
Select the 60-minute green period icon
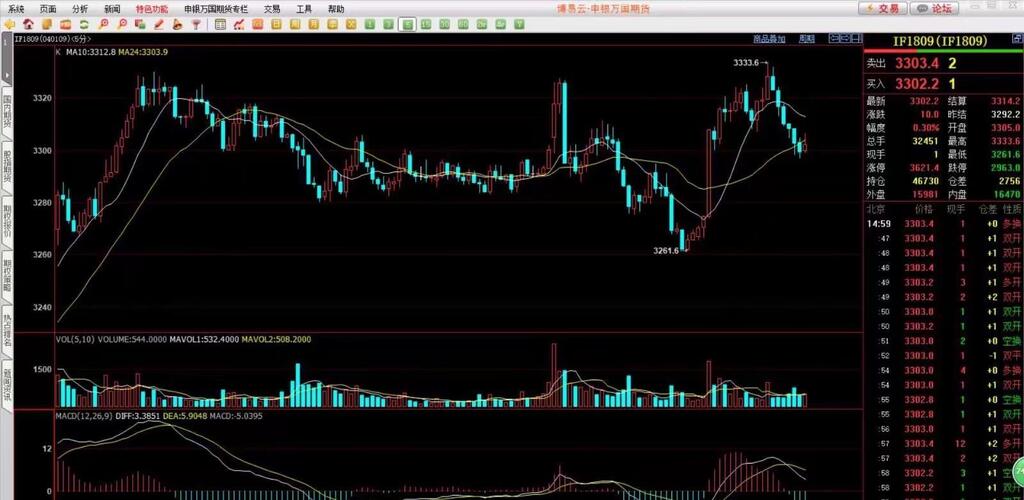click(x=463, y=25)
